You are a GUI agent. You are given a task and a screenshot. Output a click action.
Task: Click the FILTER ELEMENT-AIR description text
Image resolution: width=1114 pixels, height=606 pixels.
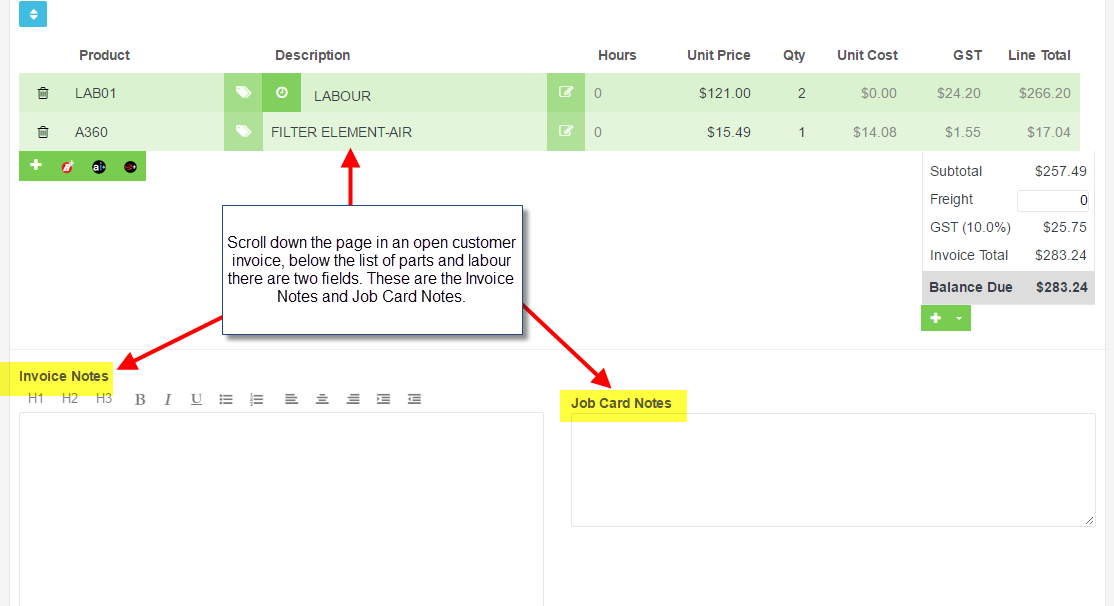[341, 132]
